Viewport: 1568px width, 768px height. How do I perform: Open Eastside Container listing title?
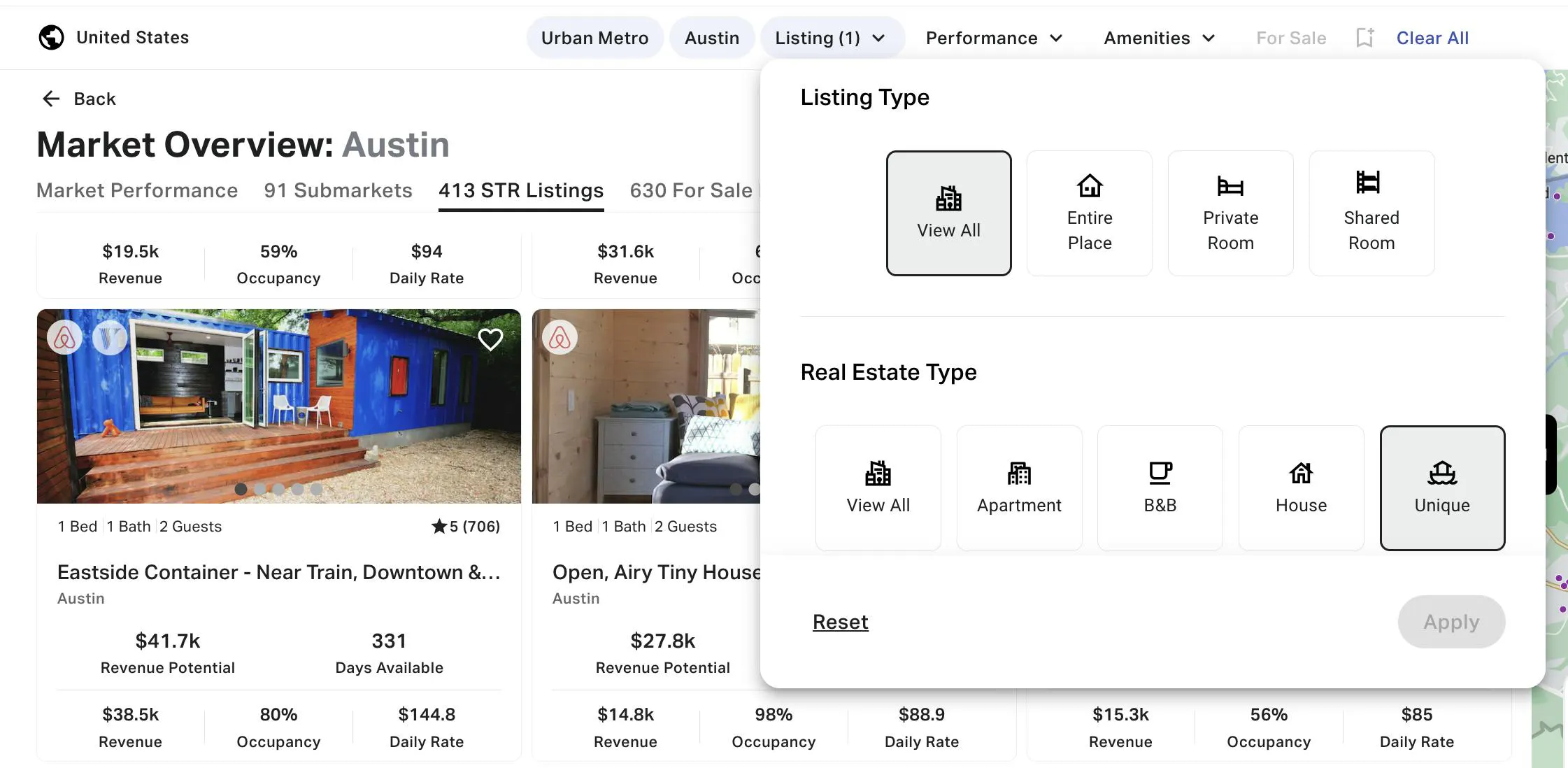(278, 572)
